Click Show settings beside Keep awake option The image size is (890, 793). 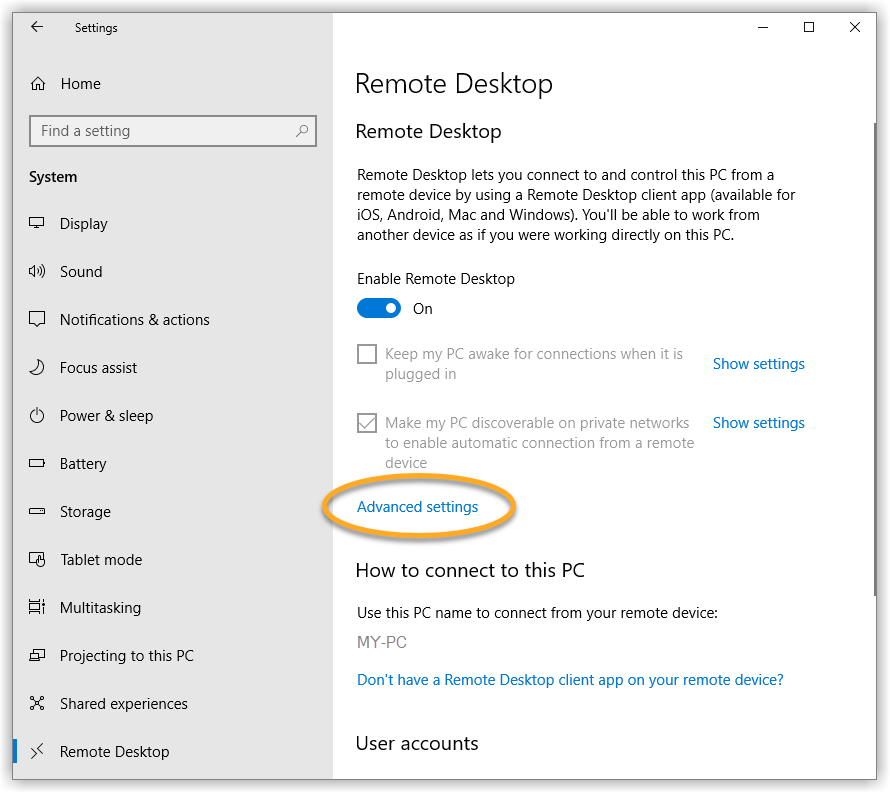(x=758, y=364)
